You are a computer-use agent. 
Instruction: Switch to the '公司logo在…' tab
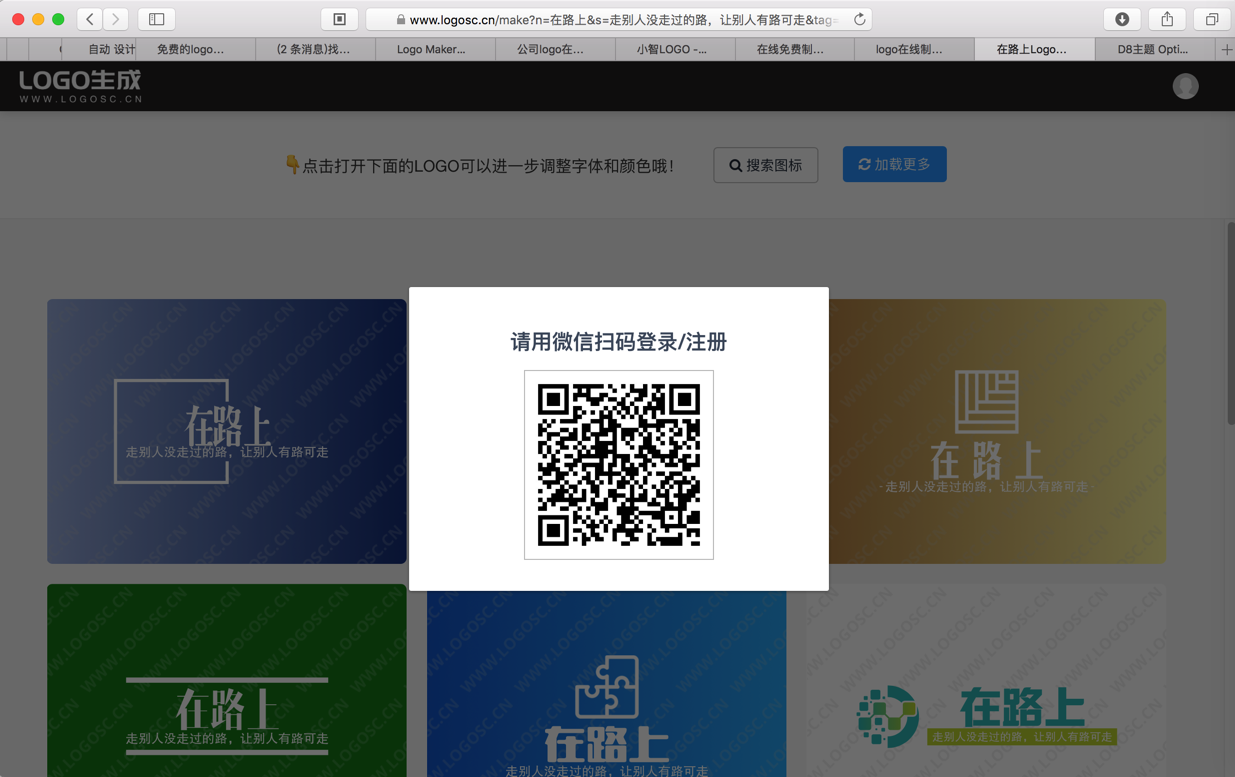click(555, 49)
